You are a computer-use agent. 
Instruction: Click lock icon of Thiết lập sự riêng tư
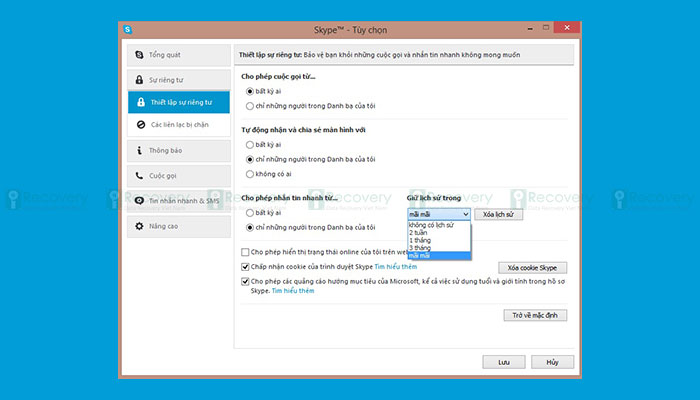[141, 102]
